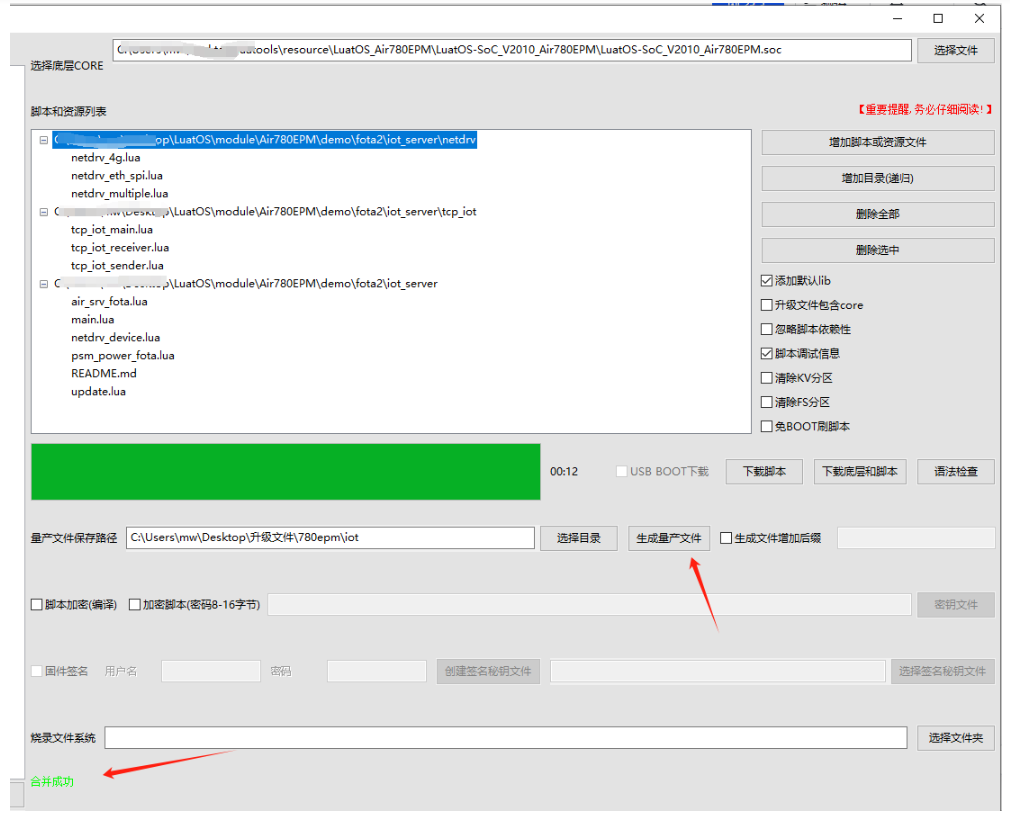The width and height of the screenshot is (1010, 820).
Task: Click the green download progress bar
Action: [285, 472]
